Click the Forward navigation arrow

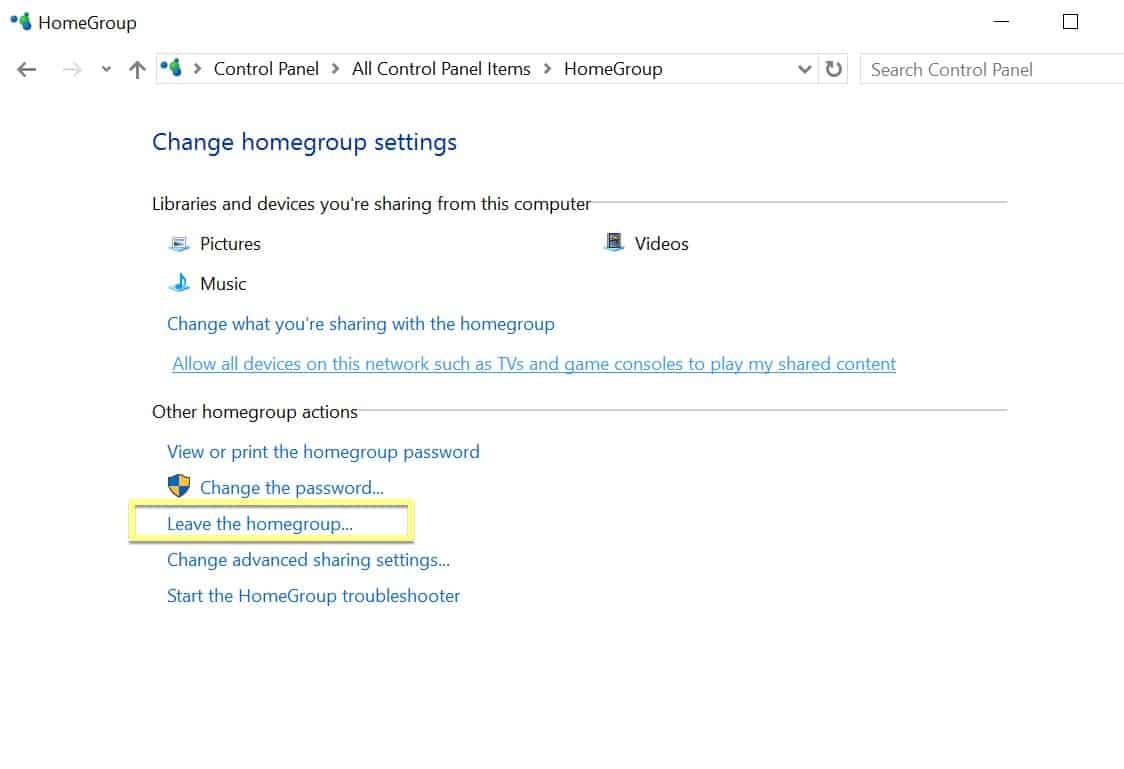coord(72,70)
